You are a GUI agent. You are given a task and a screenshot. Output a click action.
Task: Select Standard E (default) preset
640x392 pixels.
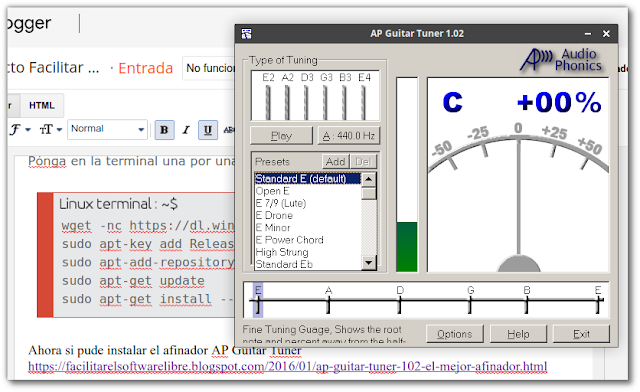point(307,178)
